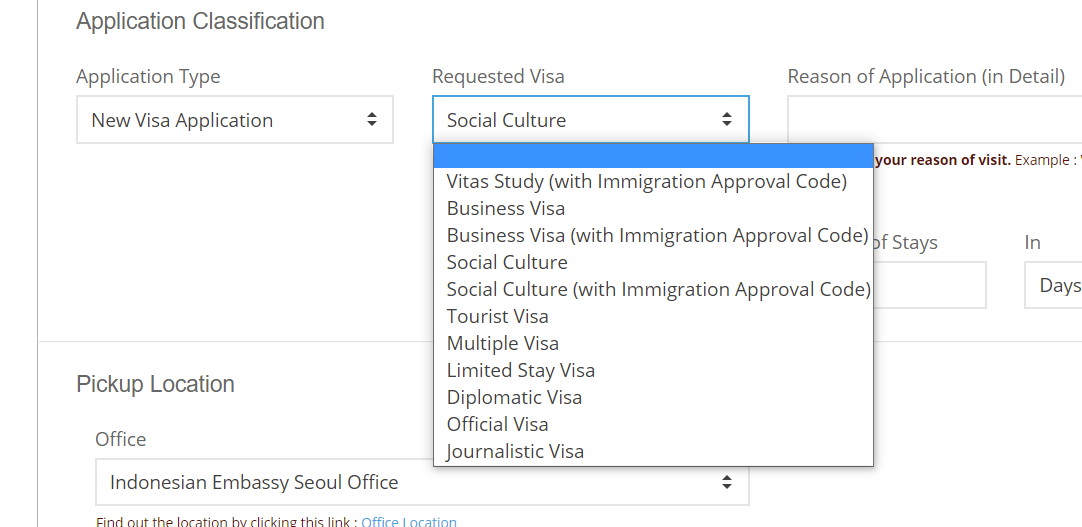Choose Tourist Visa option
1082x527 pixels.
point(498,317)
